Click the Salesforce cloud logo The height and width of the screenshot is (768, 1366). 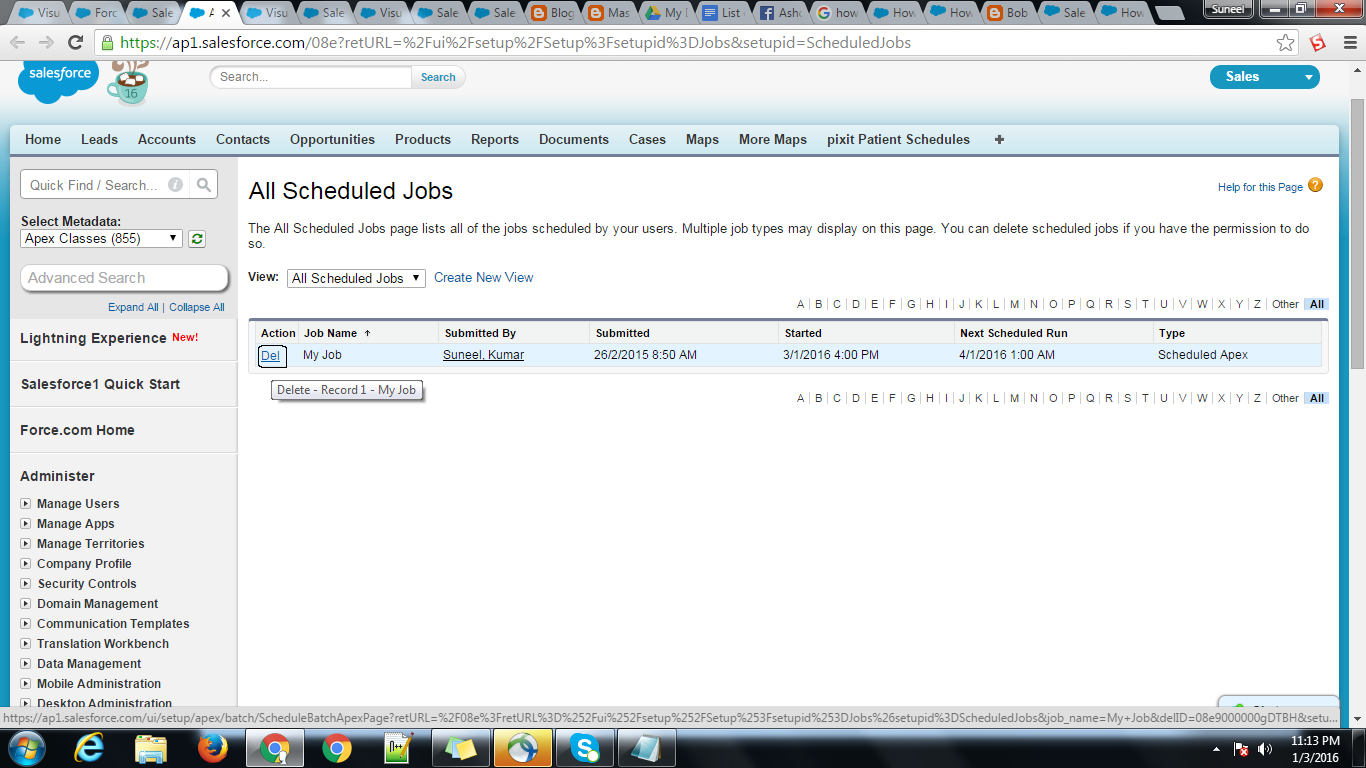click(57, 79)
